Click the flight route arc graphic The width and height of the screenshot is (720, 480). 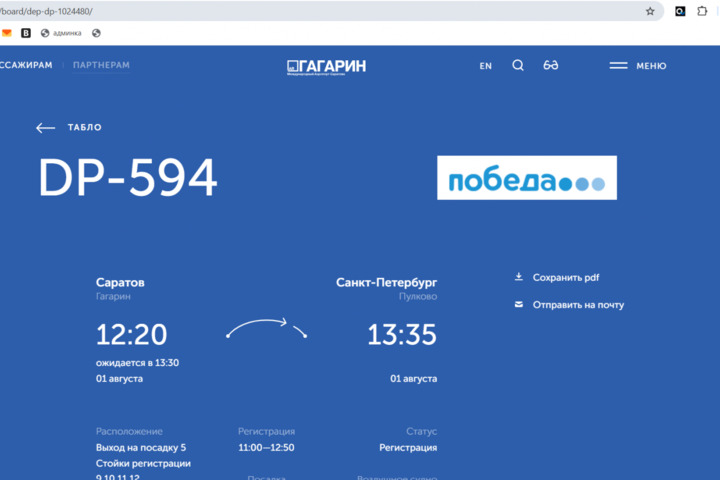click(267, 328)
